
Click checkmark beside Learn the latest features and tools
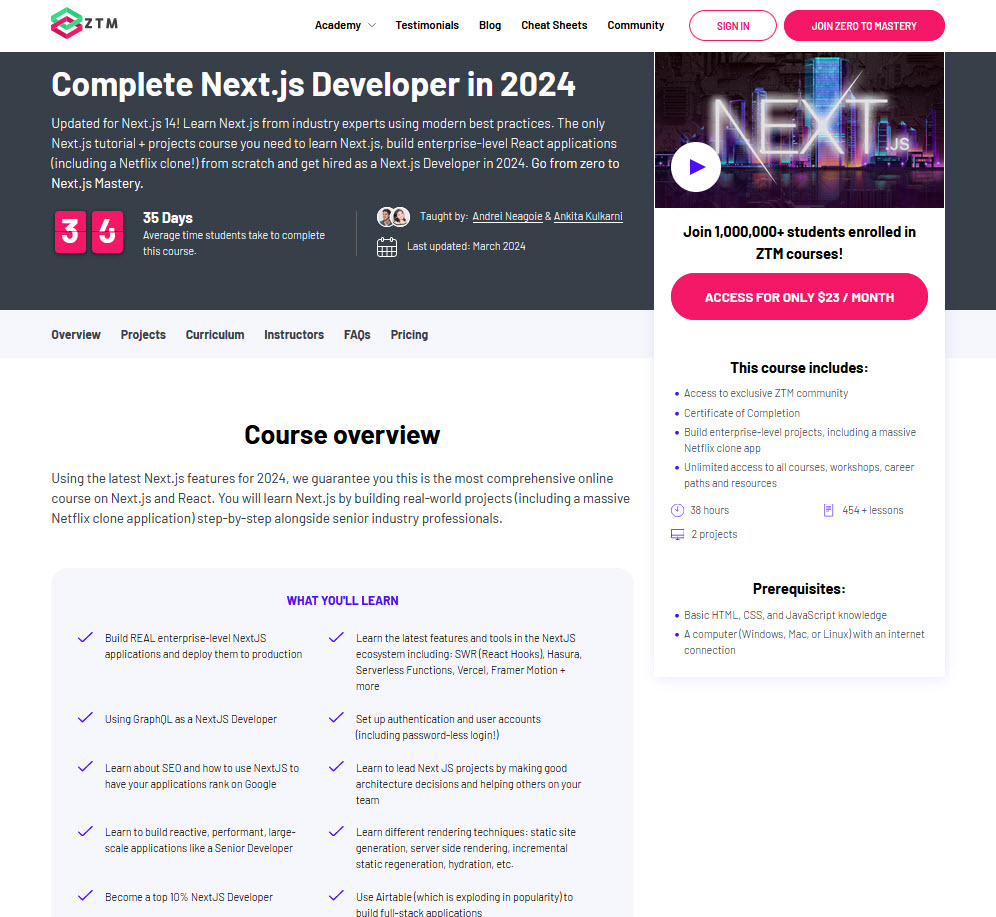[x=336, y=638]
